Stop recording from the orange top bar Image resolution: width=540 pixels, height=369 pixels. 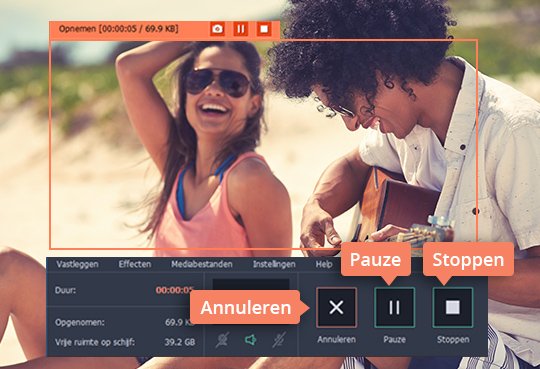coord(264,29)
